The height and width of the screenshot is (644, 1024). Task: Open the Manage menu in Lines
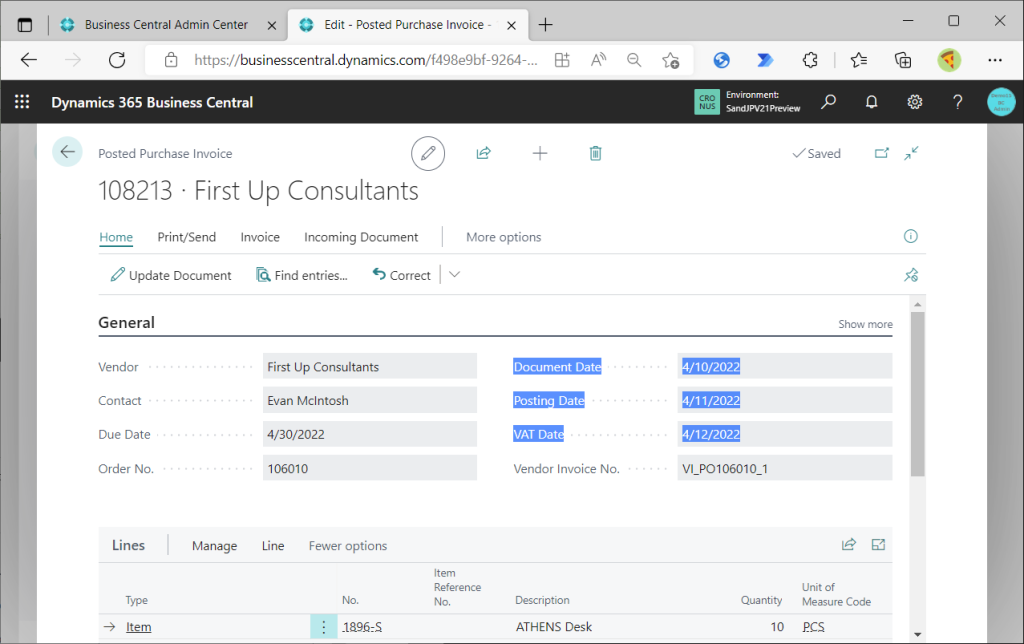pyautogui.click(x=214, y=545)
